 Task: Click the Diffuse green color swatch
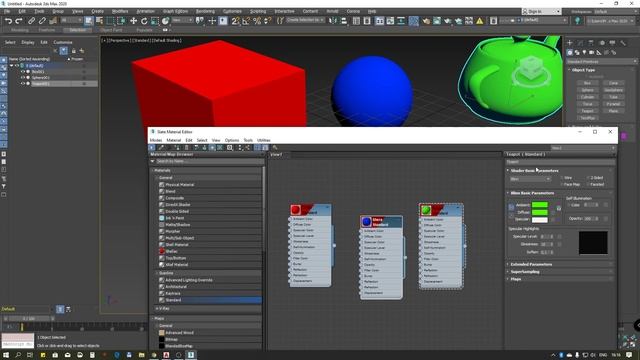coord(540,212)
